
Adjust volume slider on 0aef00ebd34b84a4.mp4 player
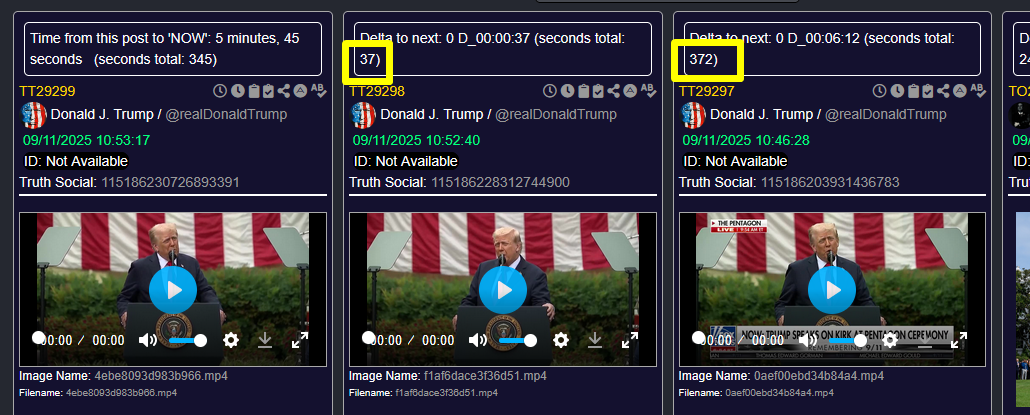(847, 340)
